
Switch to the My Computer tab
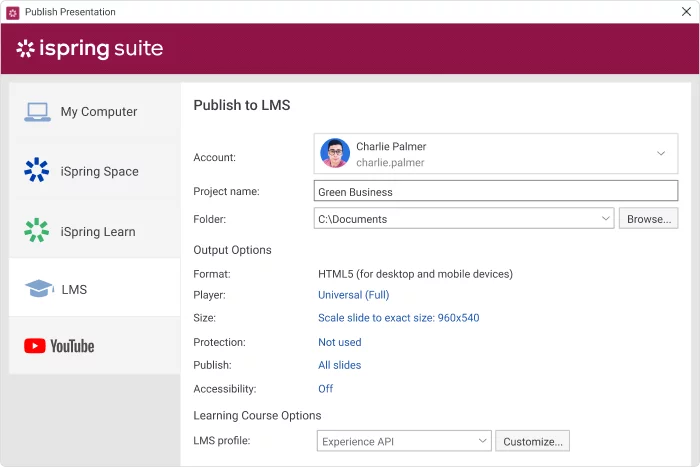coord(95,112)
